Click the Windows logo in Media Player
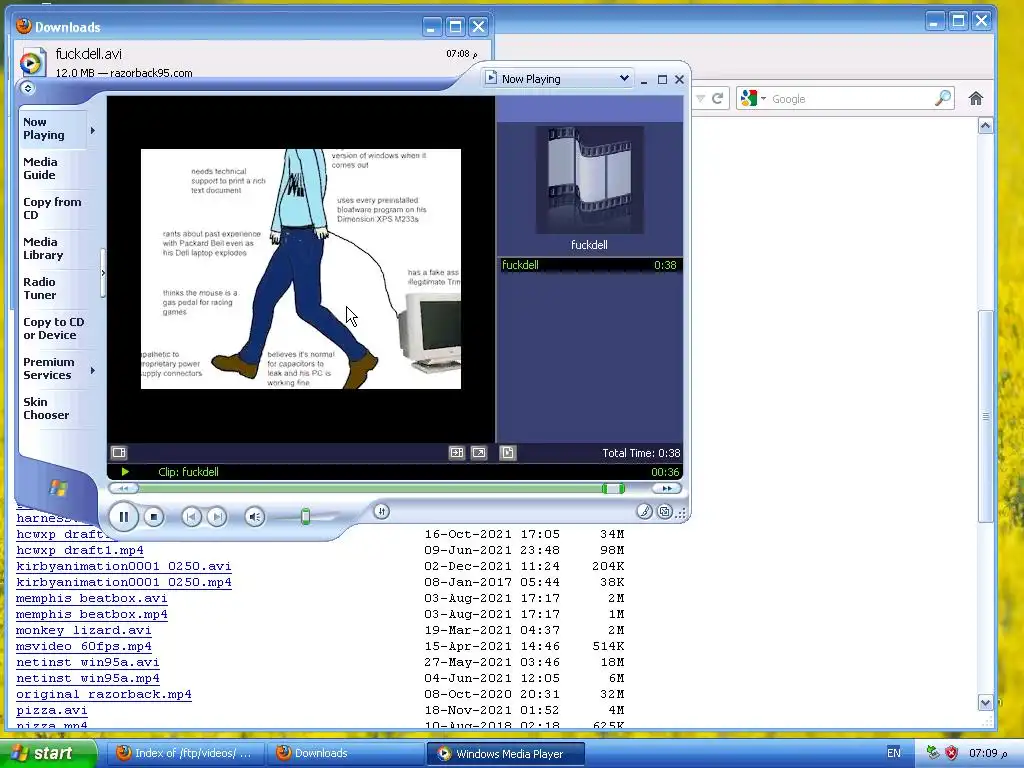Image resolution: width=1024 pixels, height=768 pixels. [58, 487]
